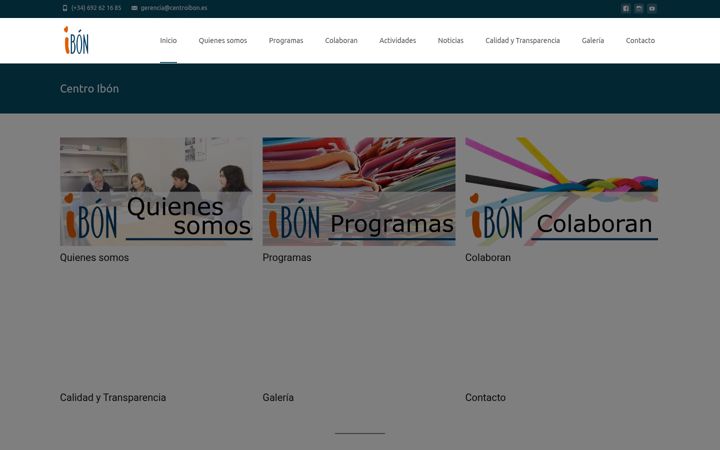Screen dimensions: 720x450
Task: Open Programas in navigation bar
Action: pyautogui.click(x=286, y=40)
